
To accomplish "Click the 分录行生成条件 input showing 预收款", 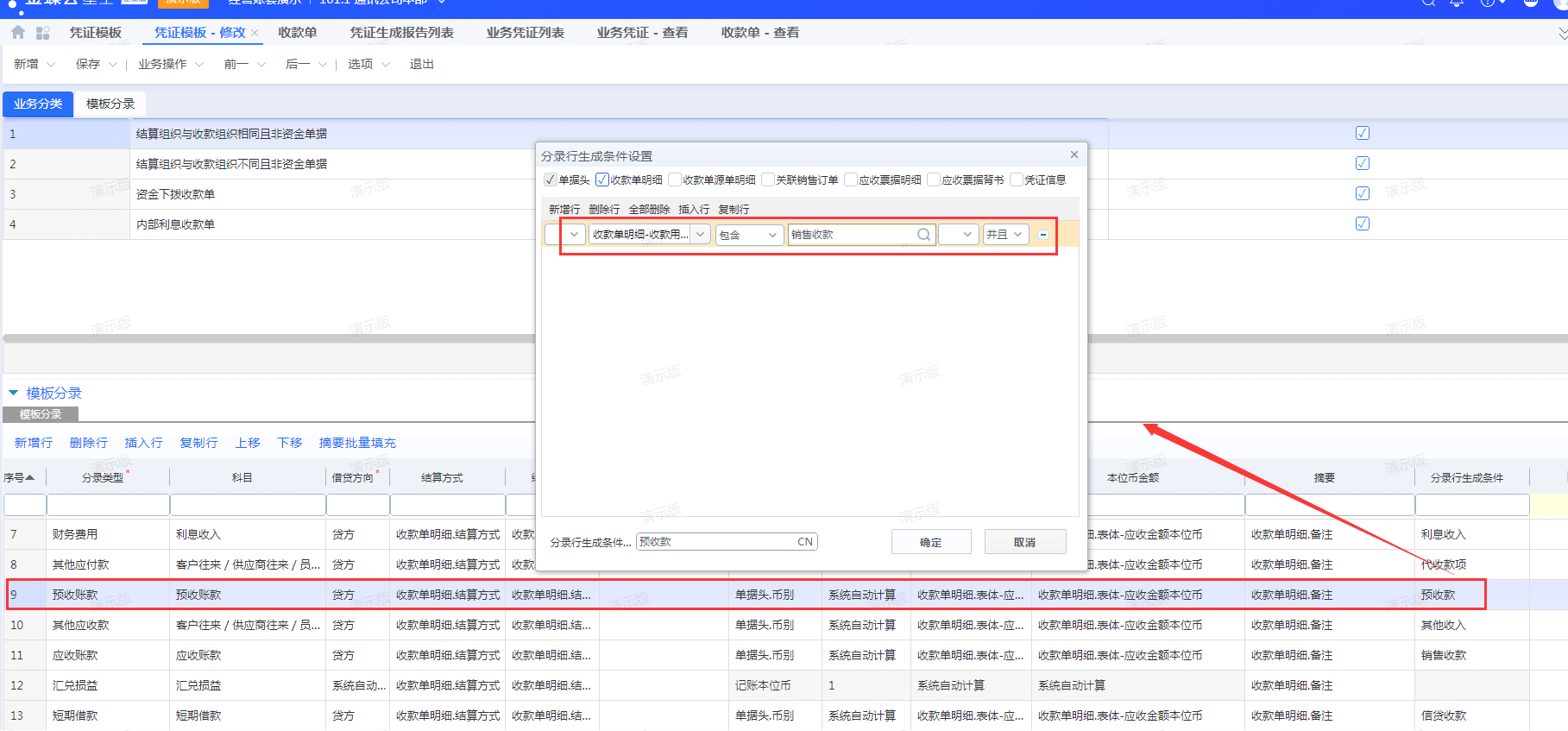I will coord(727,542).
